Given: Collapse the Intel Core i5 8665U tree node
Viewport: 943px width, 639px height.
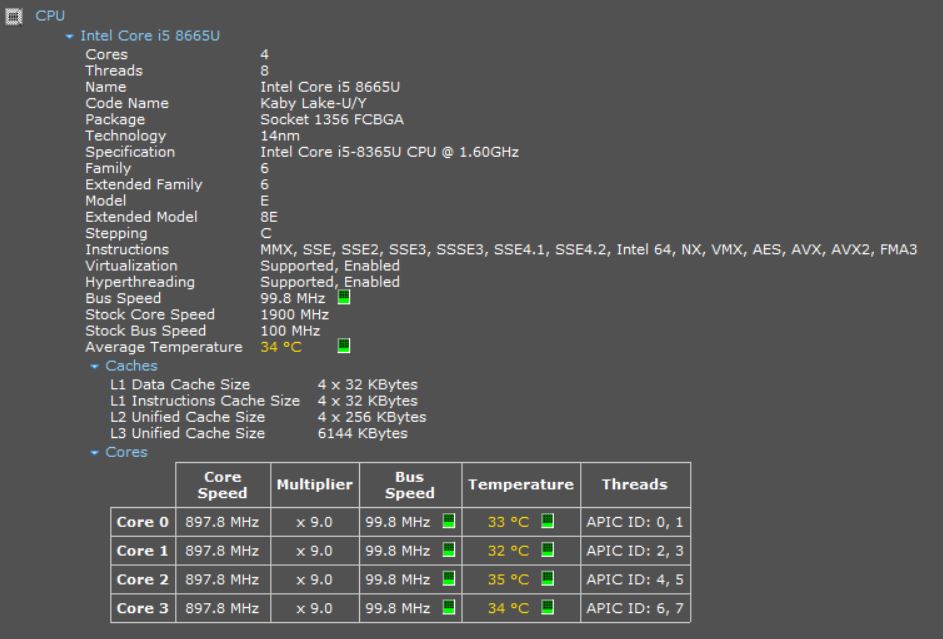Looking at the screenshot, I should 68,37.
